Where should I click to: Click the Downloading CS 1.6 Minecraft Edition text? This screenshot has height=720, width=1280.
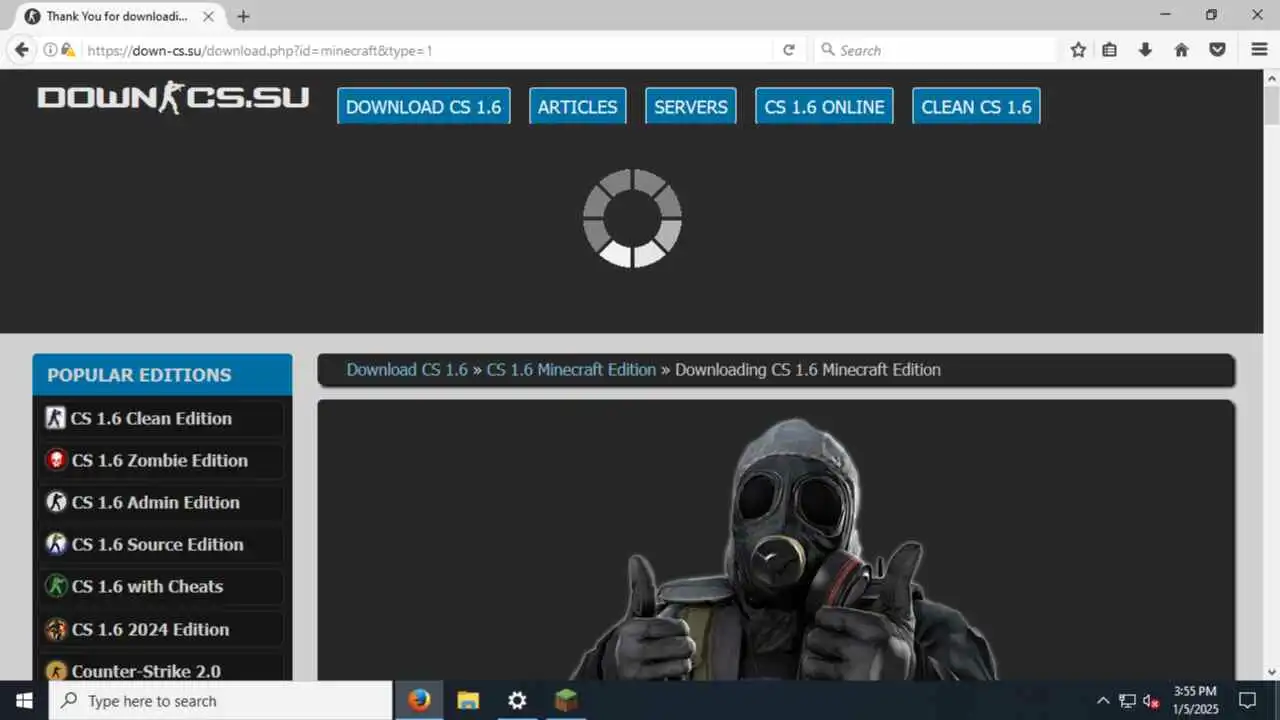[x=808, y=370]
